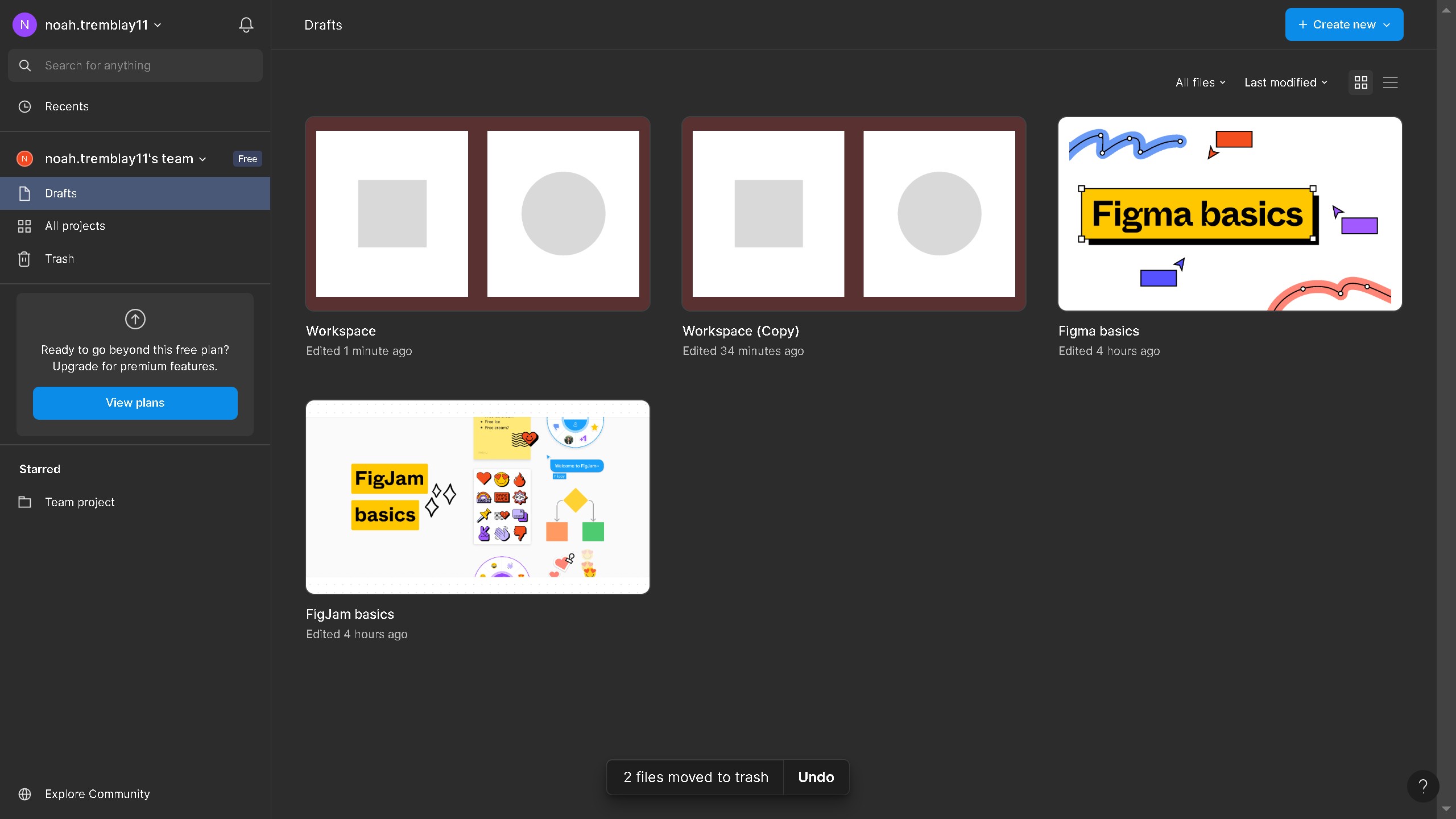
Task: Open Explore Community via the globe icon
Action: click(25, 794)
